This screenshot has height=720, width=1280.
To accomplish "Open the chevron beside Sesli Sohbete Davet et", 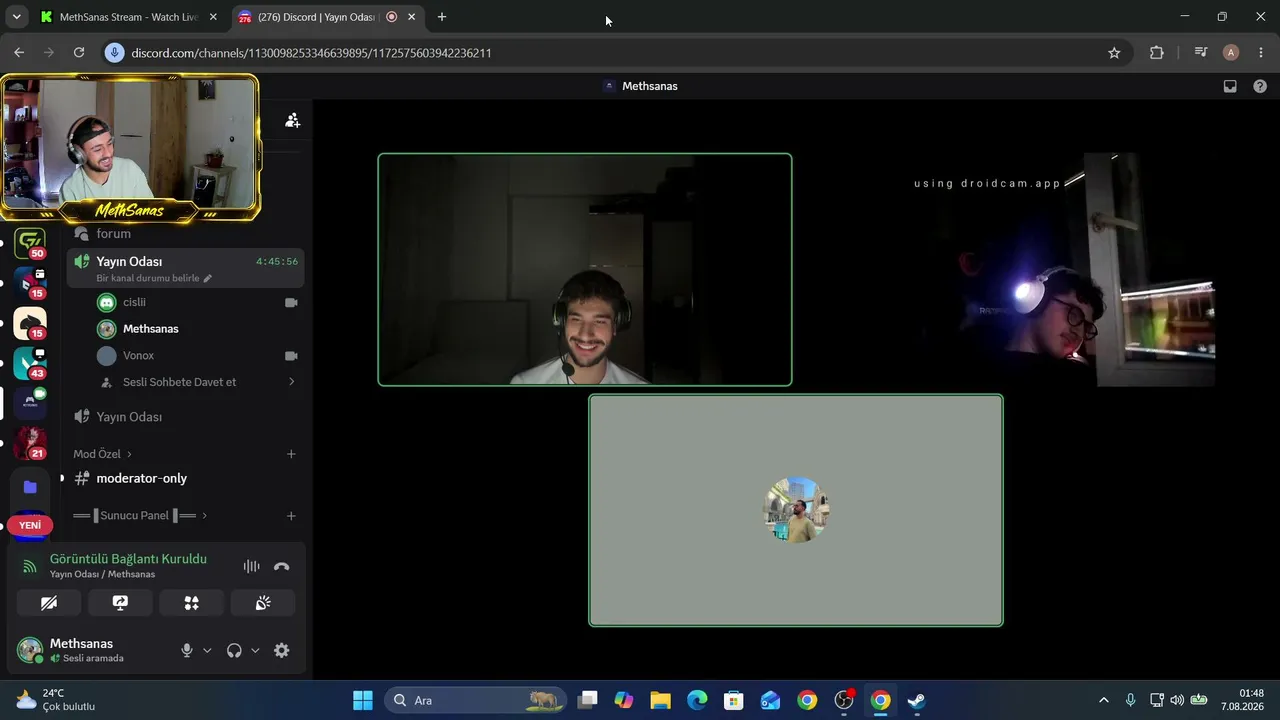I will pyautogui.click(x=291, y=382).
